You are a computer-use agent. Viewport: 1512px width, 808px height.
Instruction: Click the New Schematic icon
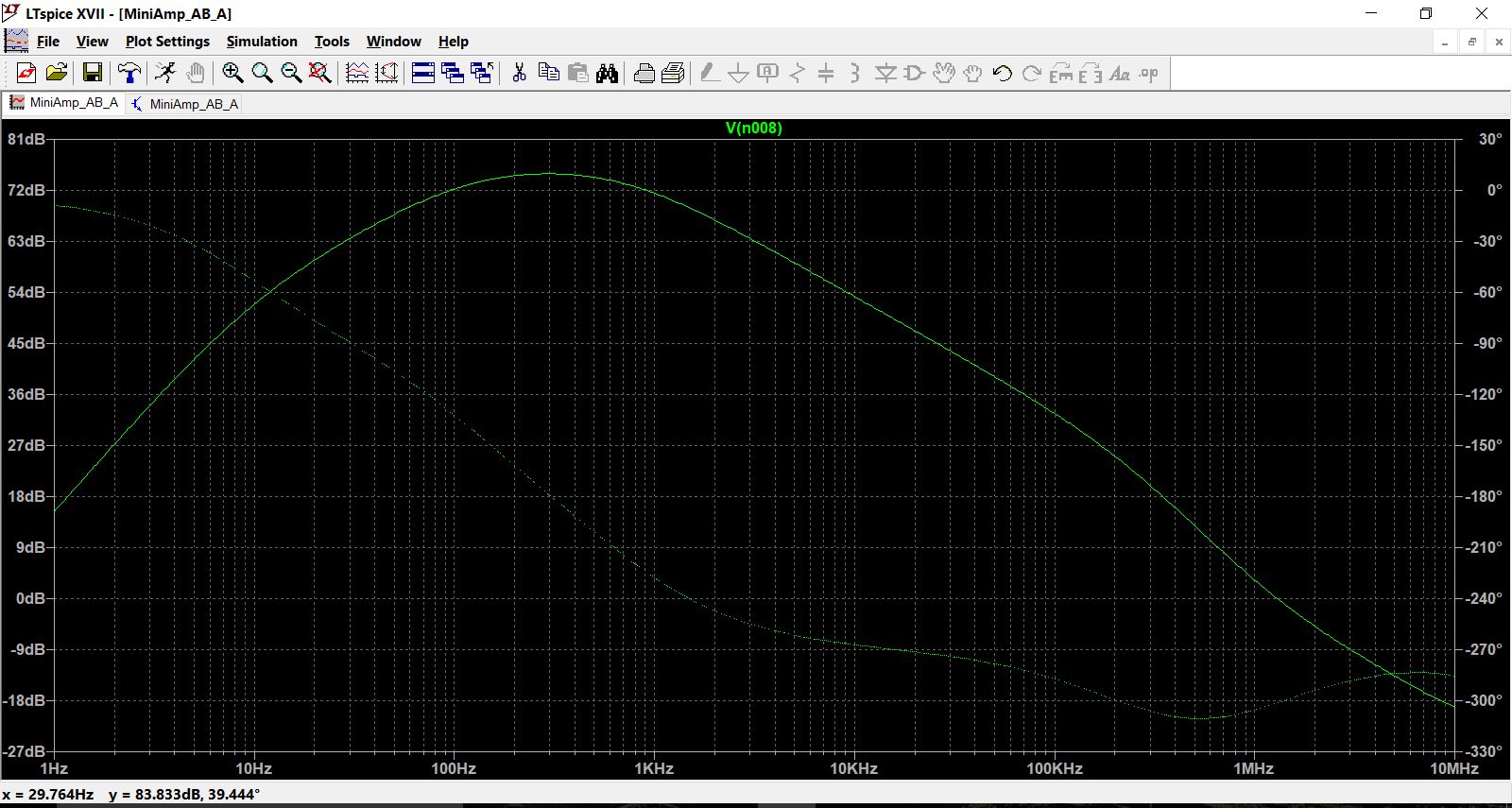26,73
